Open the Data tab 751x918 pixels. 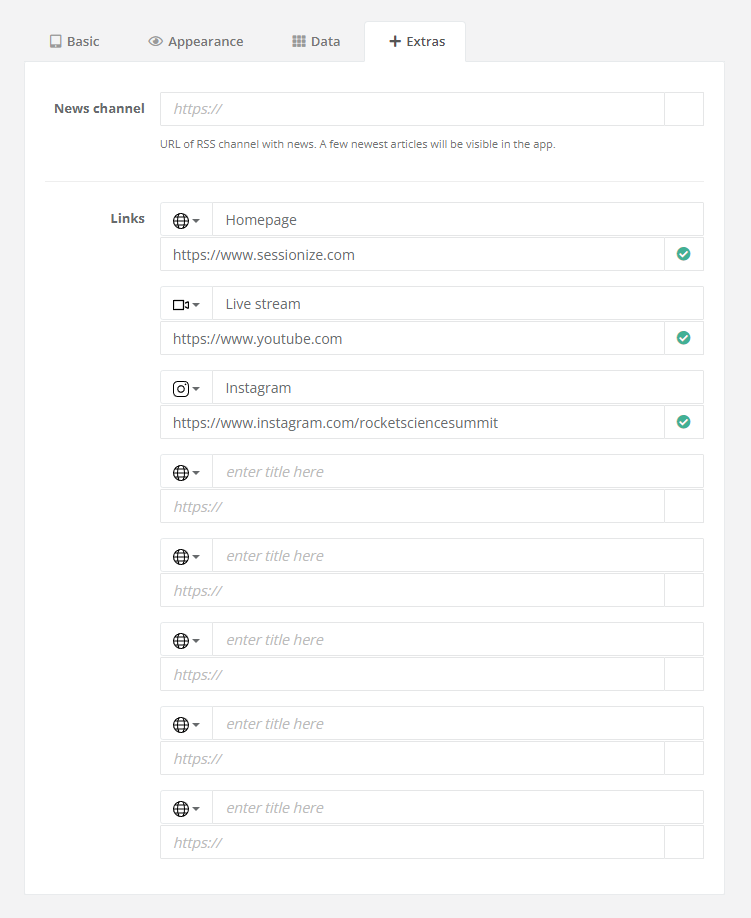click(316, 42)
